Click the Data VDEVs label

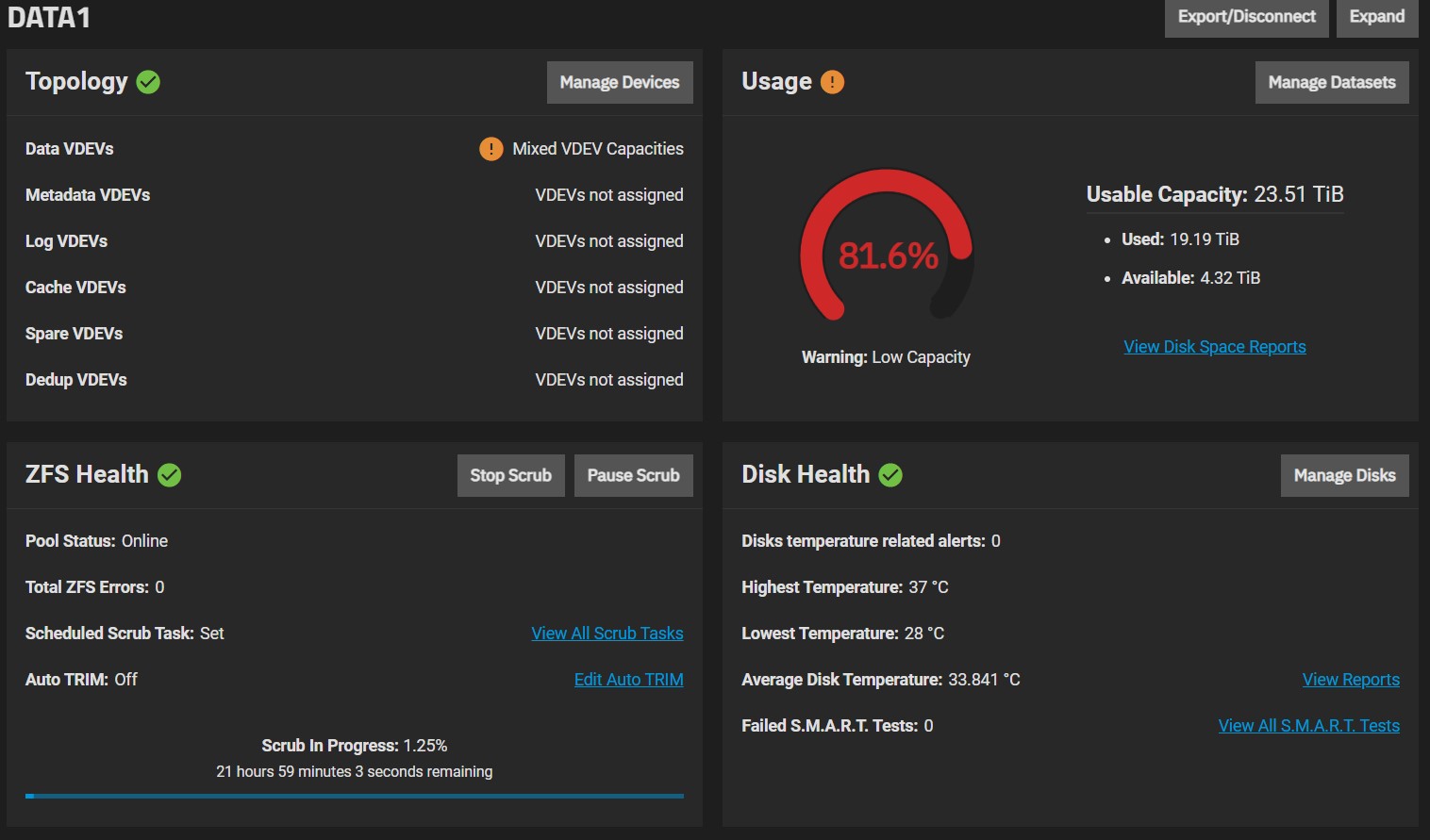click(70, 149)
